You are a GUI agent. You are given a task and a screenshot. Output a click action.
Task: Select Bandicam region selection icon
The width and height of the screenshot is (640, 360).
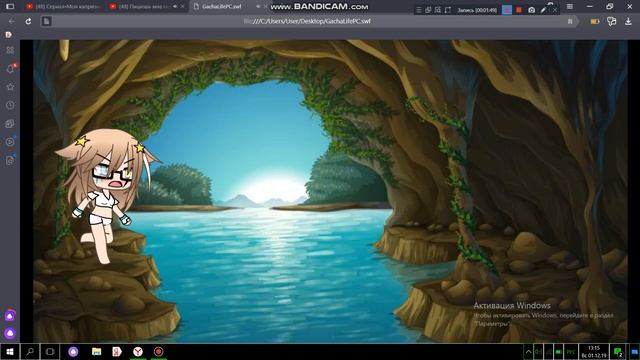click(x=438, y=10)
